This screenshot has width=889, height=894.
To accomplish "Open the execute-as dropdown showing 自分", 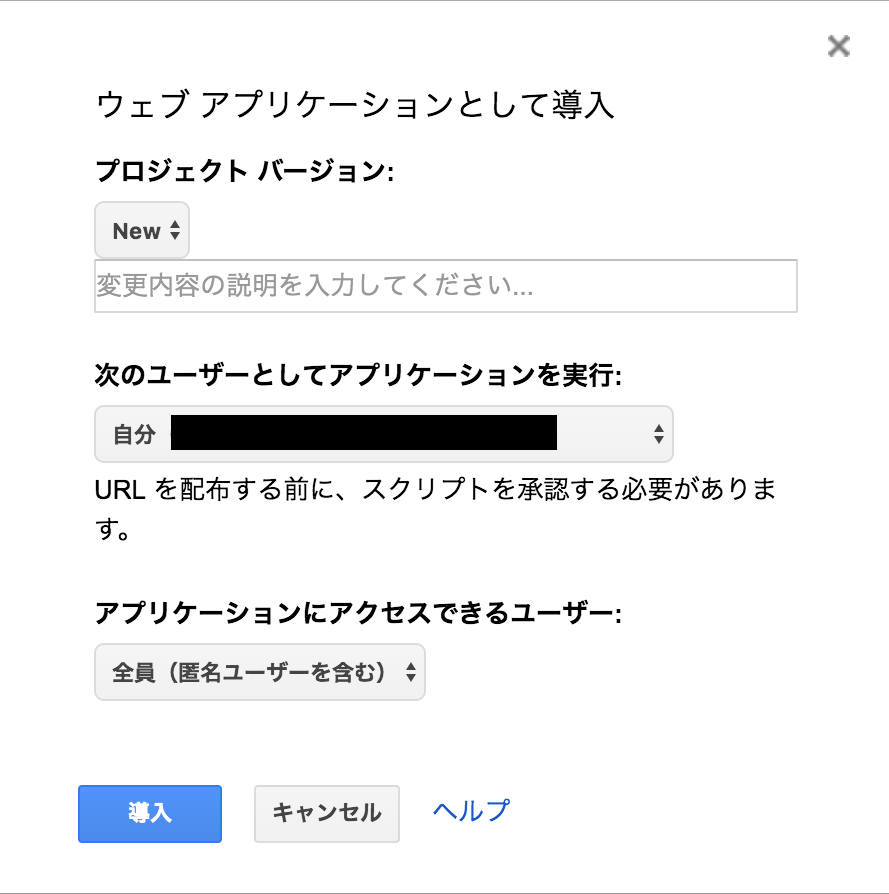I will click(x=384, y=433).
